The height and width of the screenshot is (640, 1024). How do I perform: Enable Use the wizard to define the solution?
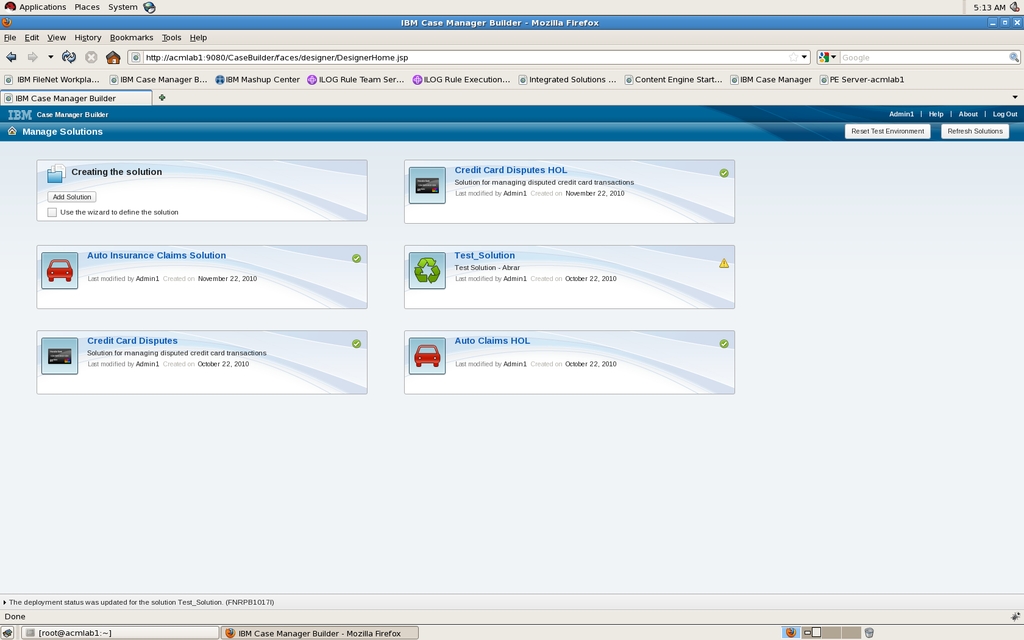point(52,212)
